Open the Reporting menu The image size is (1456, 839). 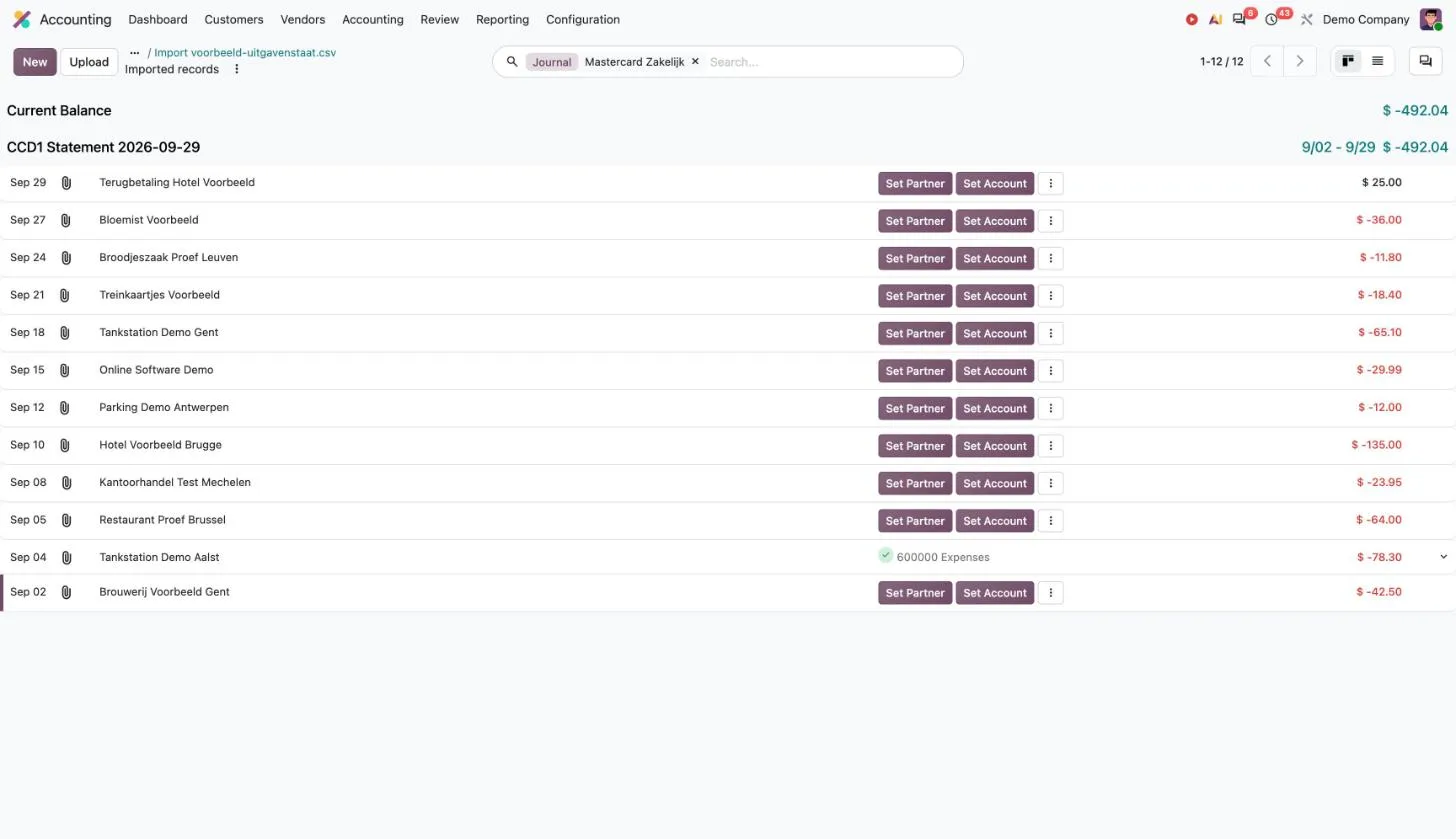[x=502, y=19]
